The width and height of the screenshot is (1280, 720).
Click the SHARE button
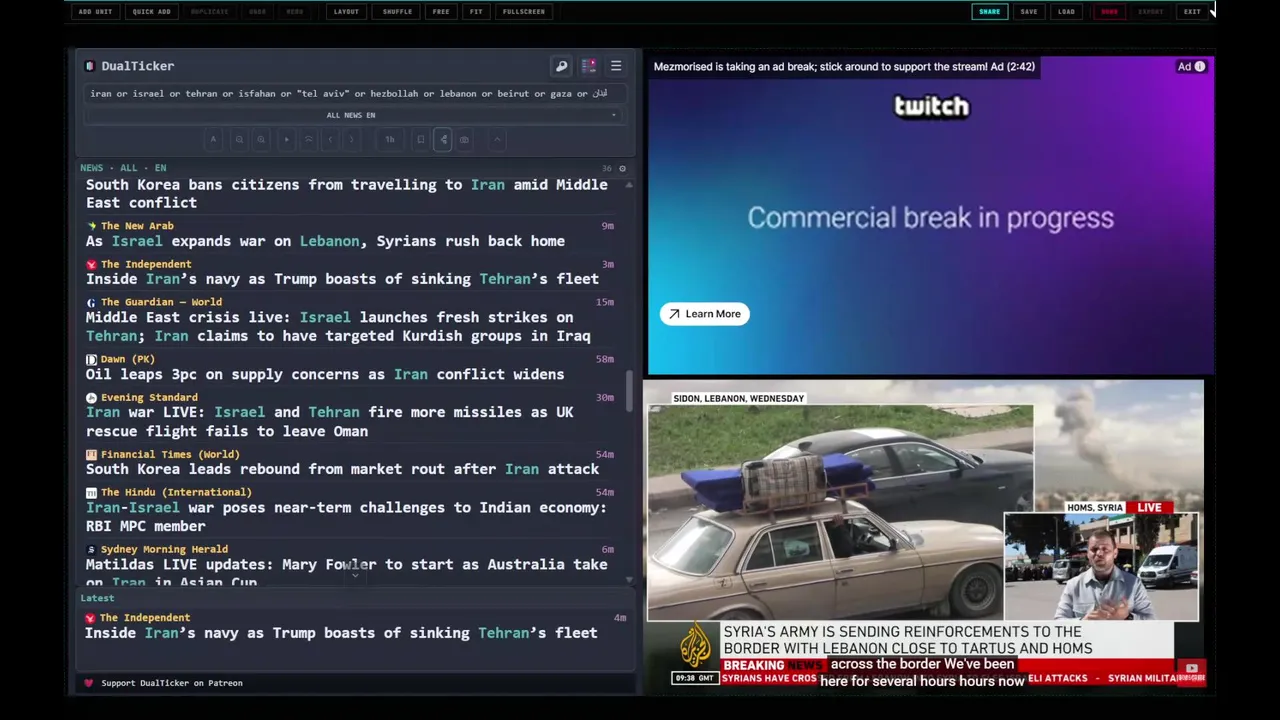[x=989, y=12]
